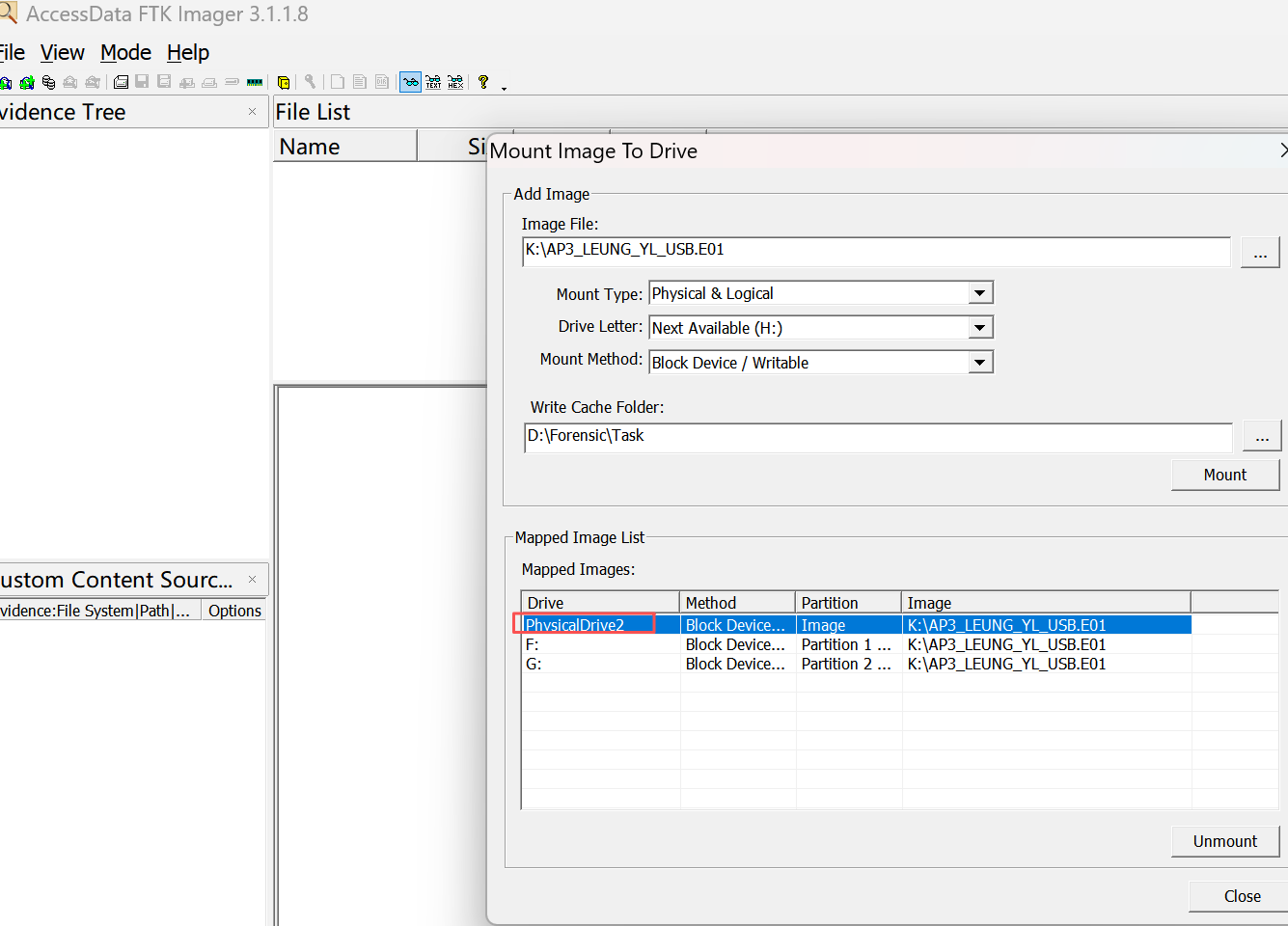This screenshot has width=1288, height=926.
Task: Expand the Drive Letter dropdown
Action: point(980,328)
